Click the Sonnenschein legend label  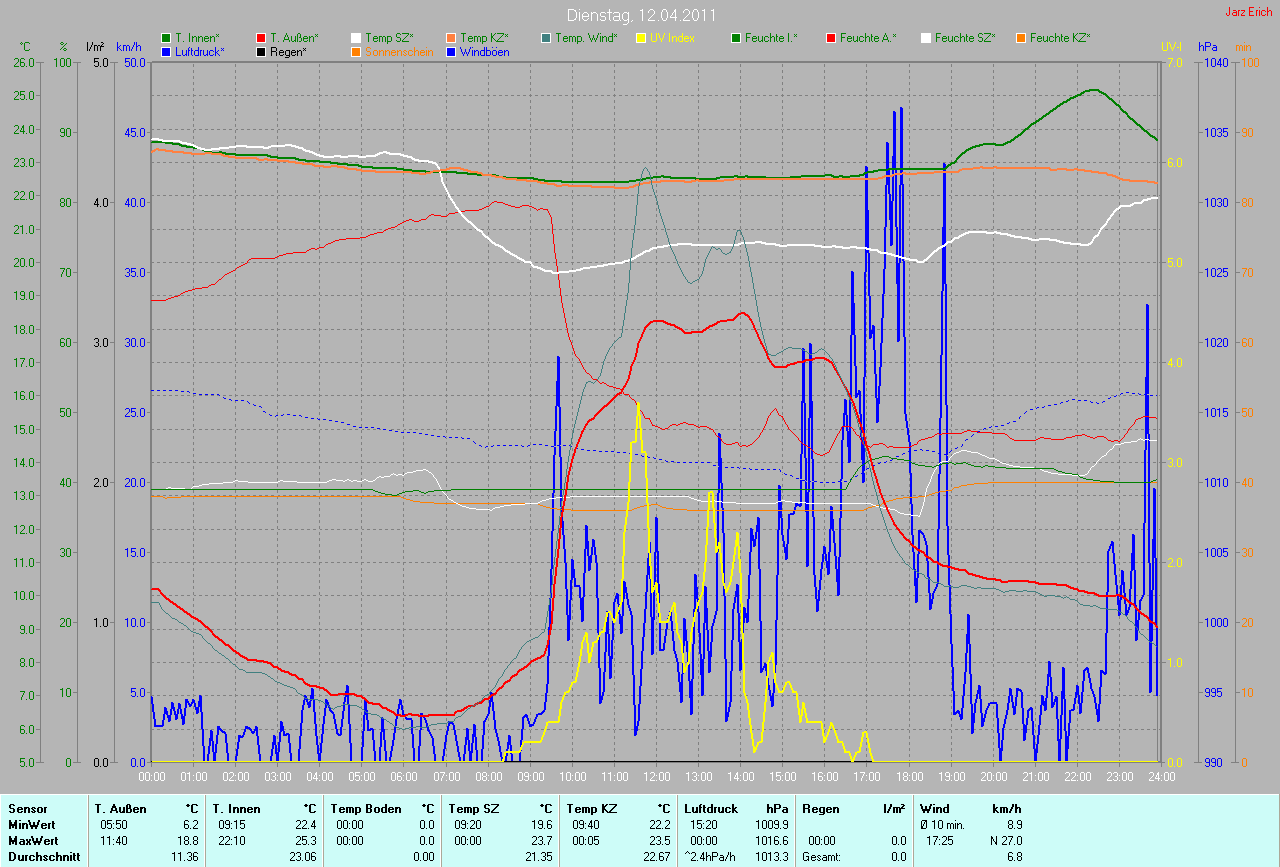point(399,51)
